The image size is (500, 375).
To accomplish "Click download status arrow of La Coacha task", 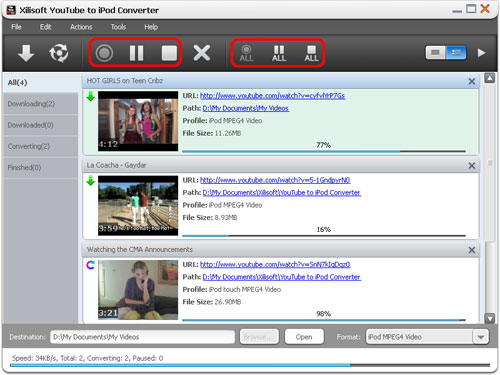I will coord(91,181).
